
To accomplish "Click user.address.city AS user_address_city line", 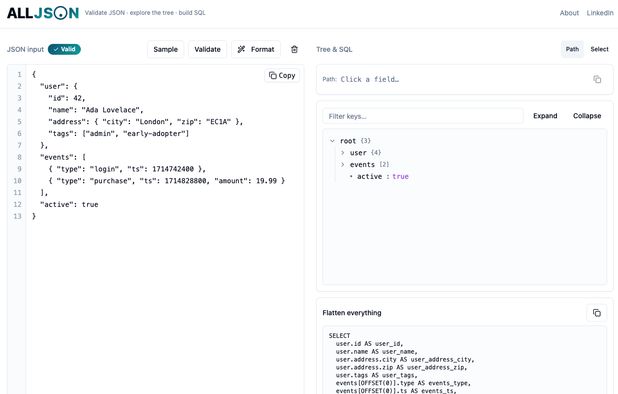I will tap(405, 359).
